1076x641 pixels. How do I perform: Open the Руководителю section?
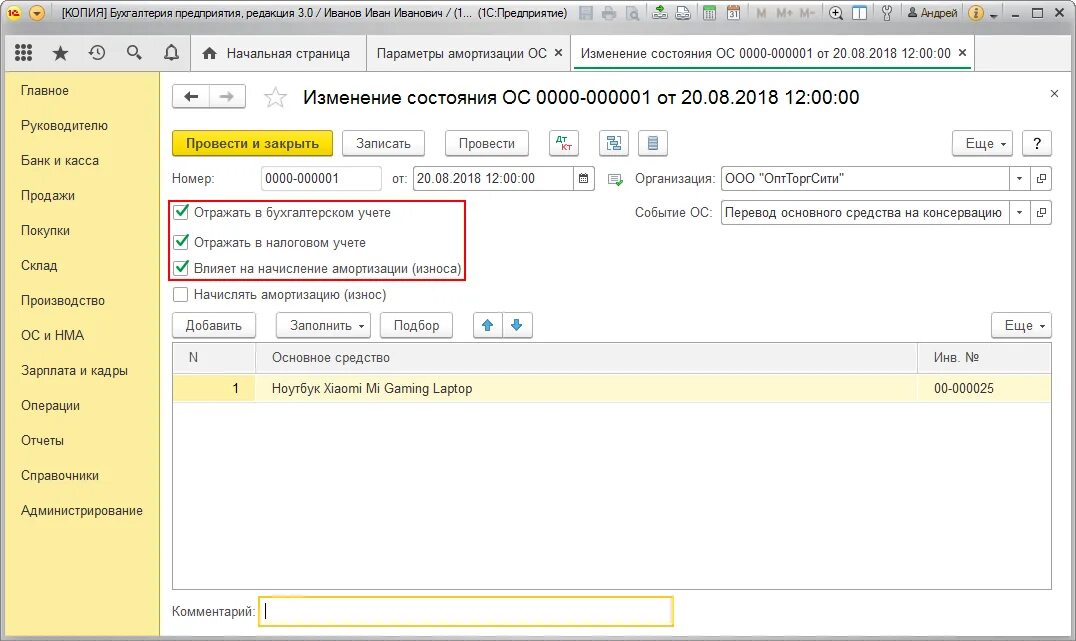click(x=65, y=126)
